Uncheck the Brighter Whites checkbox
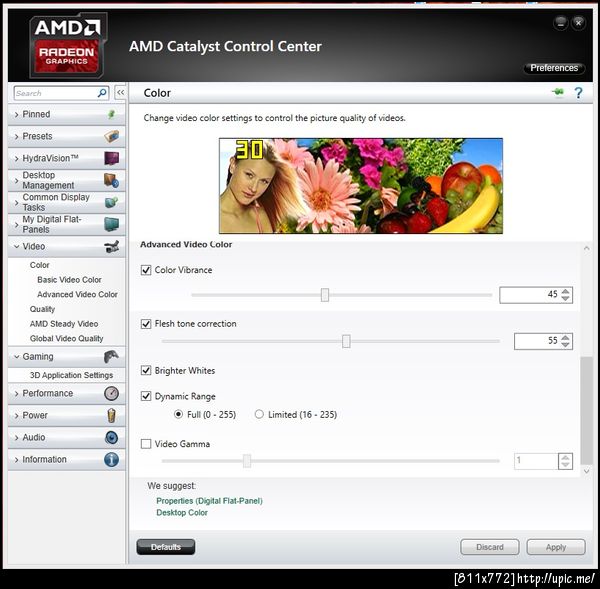 (x=146, y=370)
